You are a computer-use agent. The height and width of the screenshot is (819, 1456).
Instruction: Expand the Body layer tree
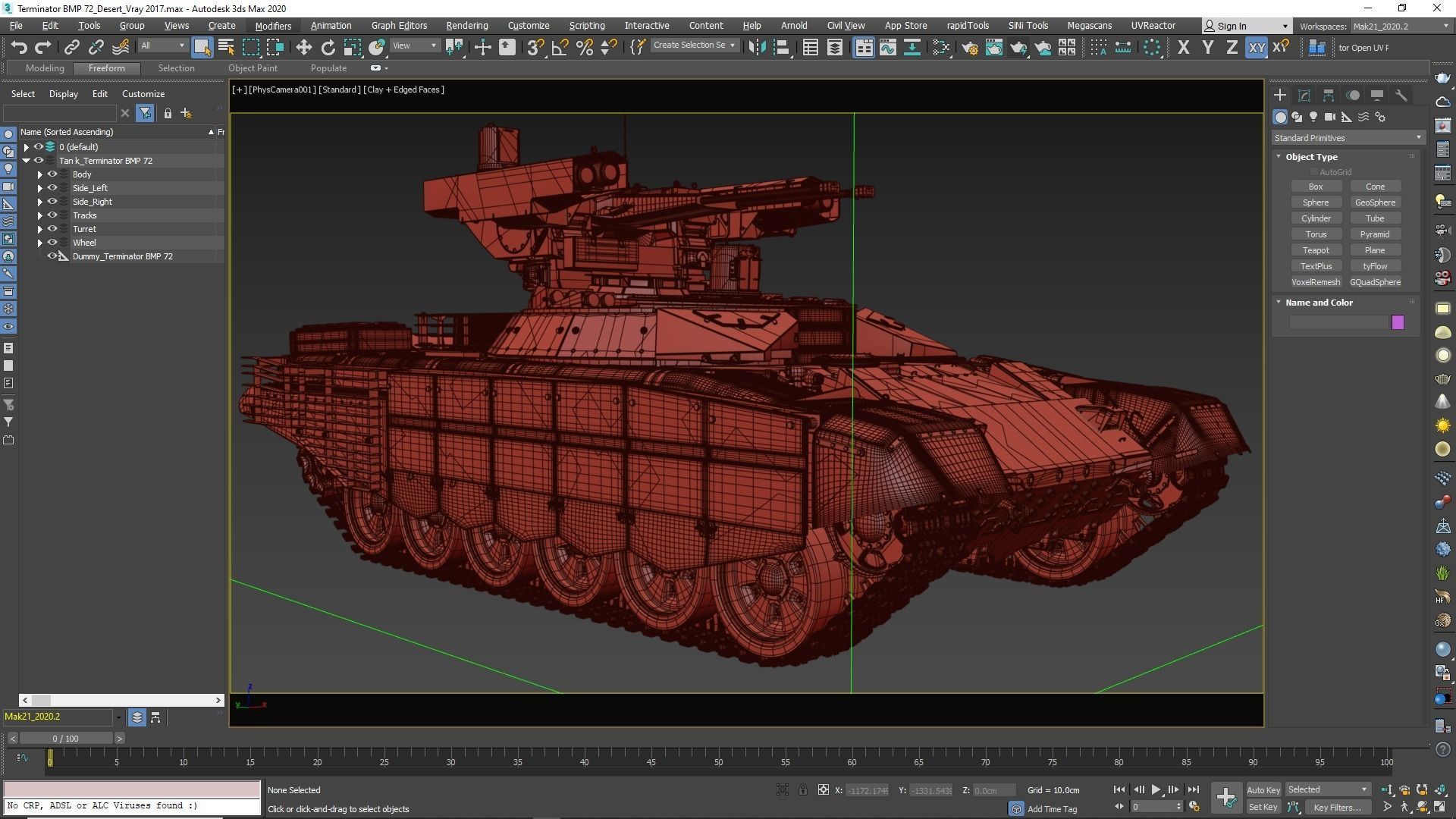39,174
